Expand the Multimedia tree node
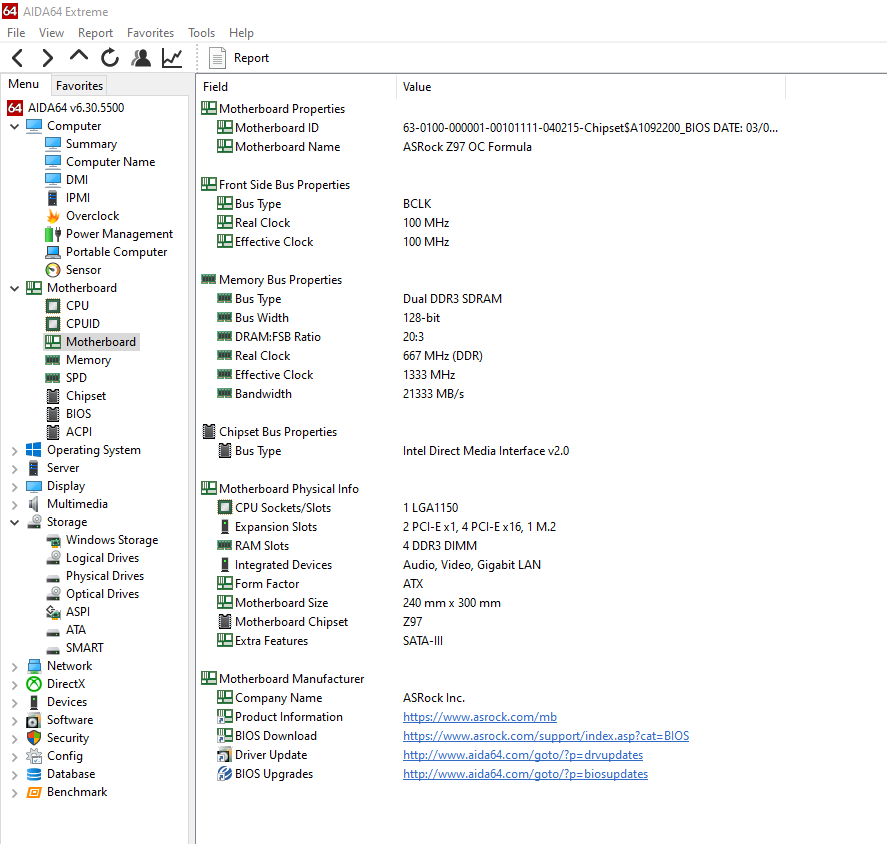This screenshot has width=887, height=844. pyautogui.click(x=15, y=504)
